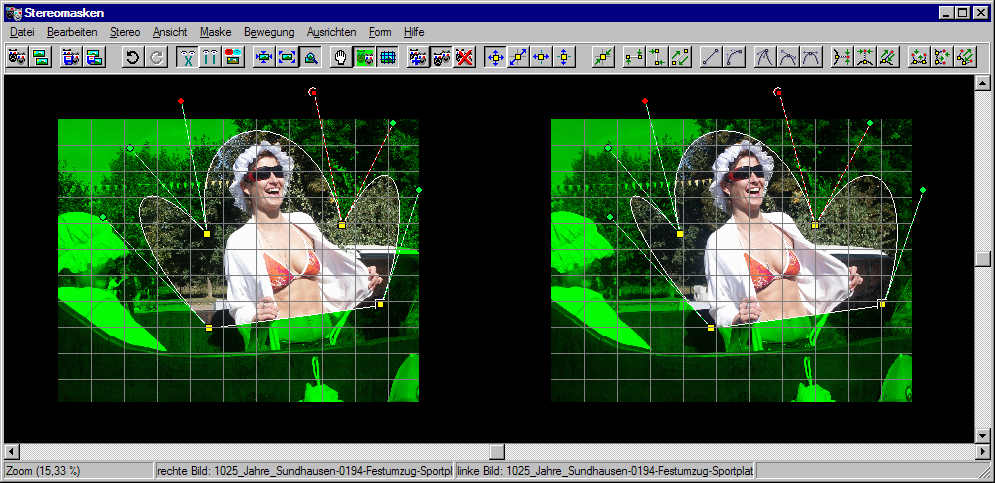Screen dimensions: 995x483
Task: Click the last toolbar icon with diagonal green arrows
Action: click(x=966, y=58)
